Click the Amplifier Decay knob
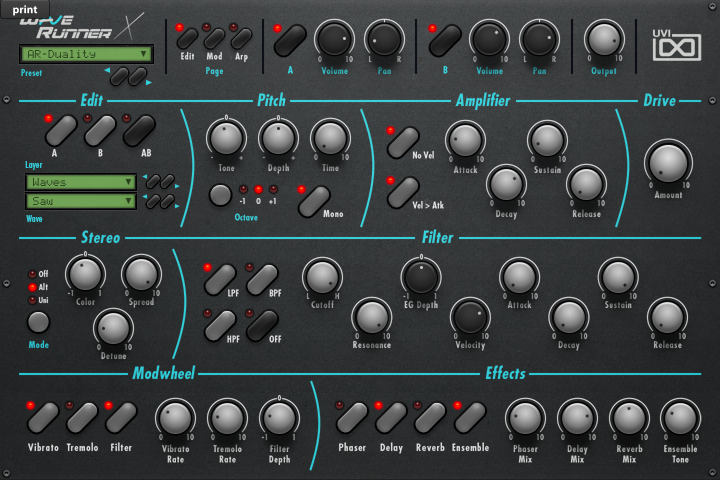Viewport: 720px width, 480px height. coord(506,184)
